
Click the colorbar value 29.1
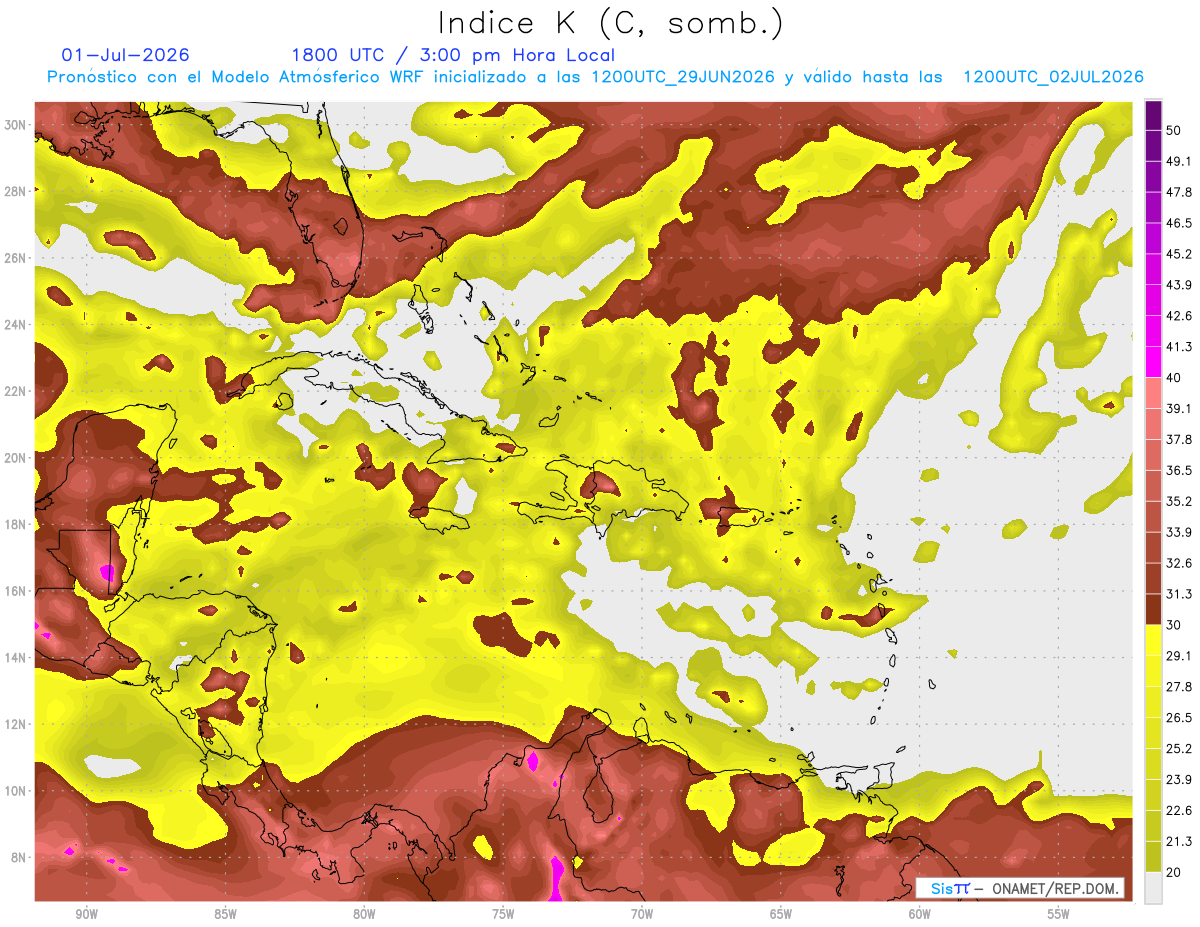[1180, 656]
